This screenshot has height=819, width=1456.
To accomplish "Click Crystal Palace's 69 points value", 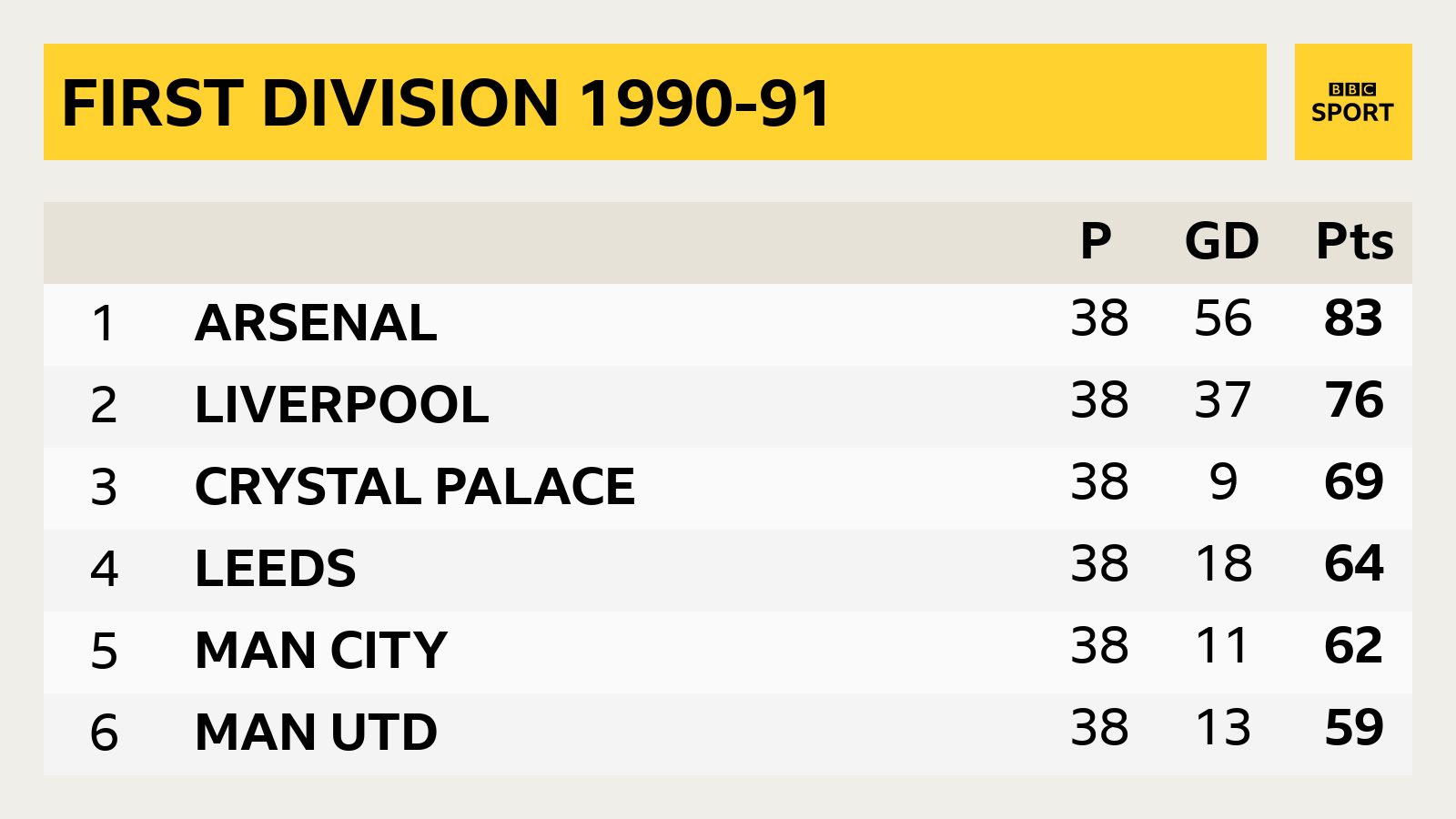I will pos(1353,482).
